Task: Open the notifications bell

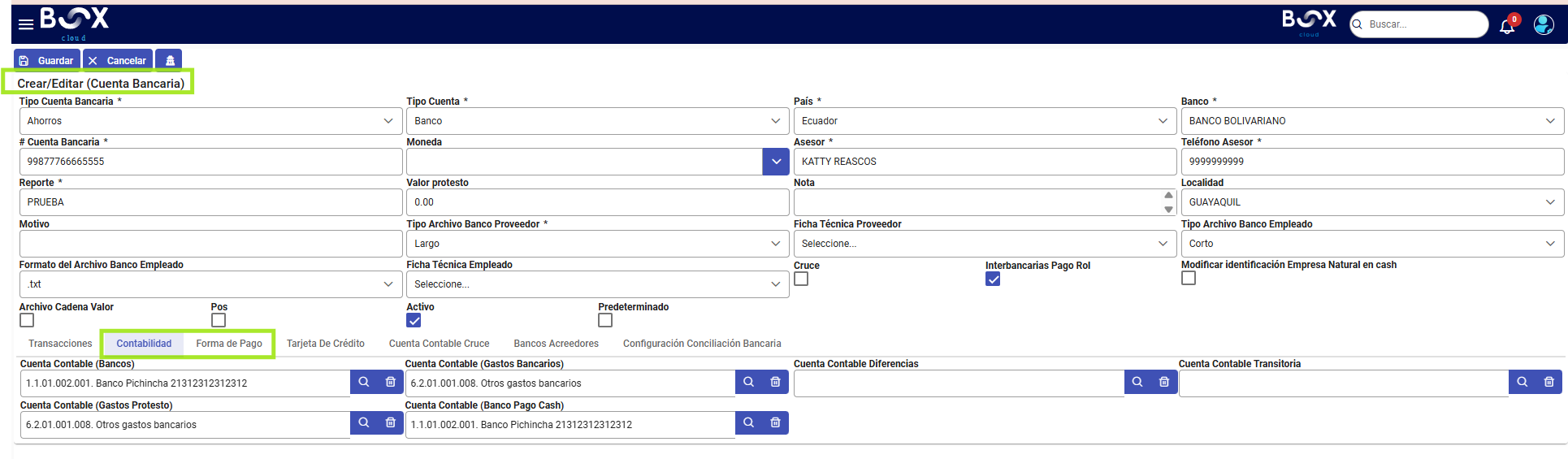Action: coord(1508,25)
